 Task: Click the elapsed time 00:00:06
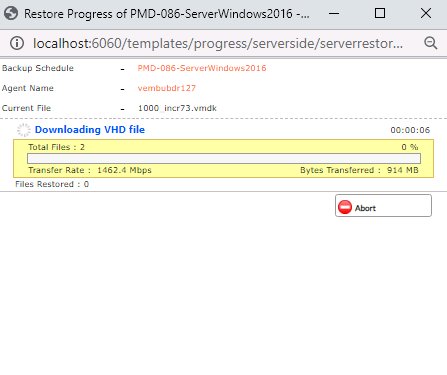click(x=410, y=130)
